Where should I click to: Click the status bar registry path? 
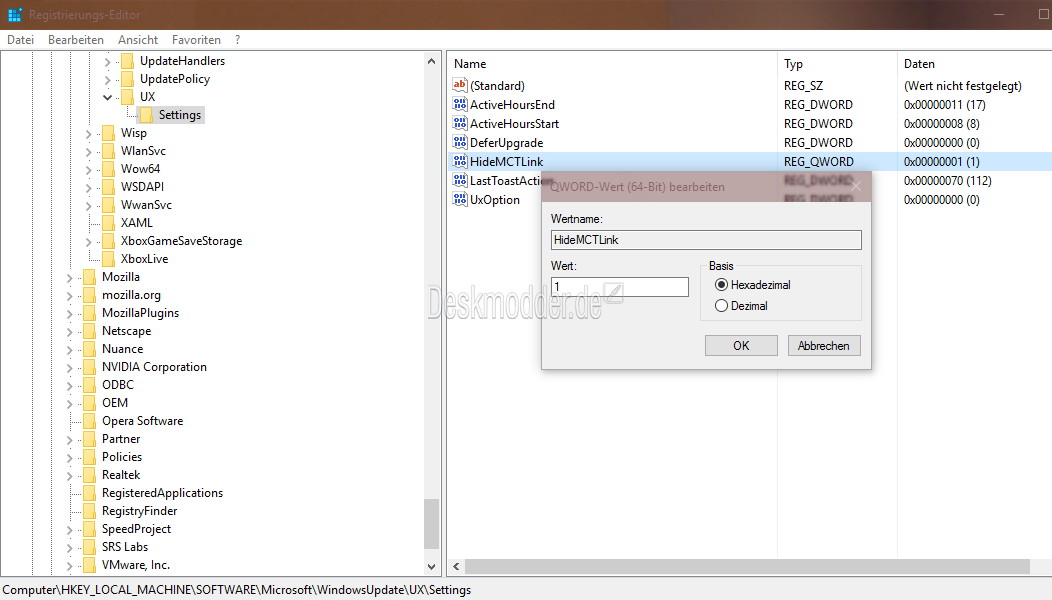click(237, 590)
